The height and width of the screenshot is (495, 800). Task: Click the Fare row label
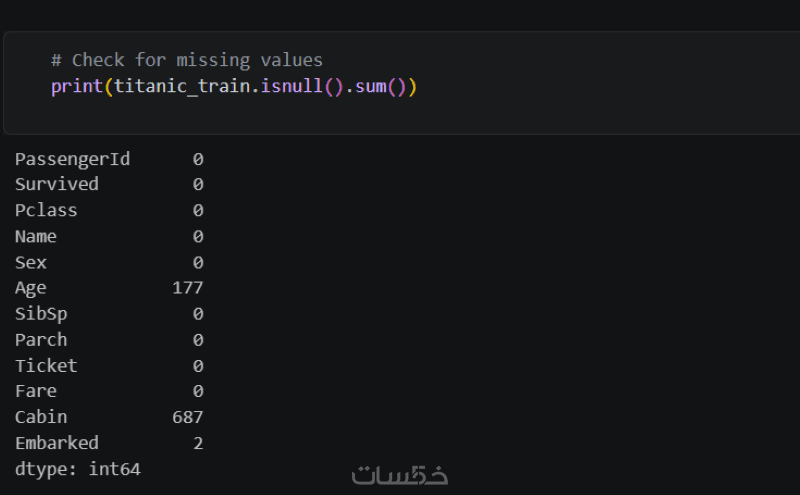point(36,391)
